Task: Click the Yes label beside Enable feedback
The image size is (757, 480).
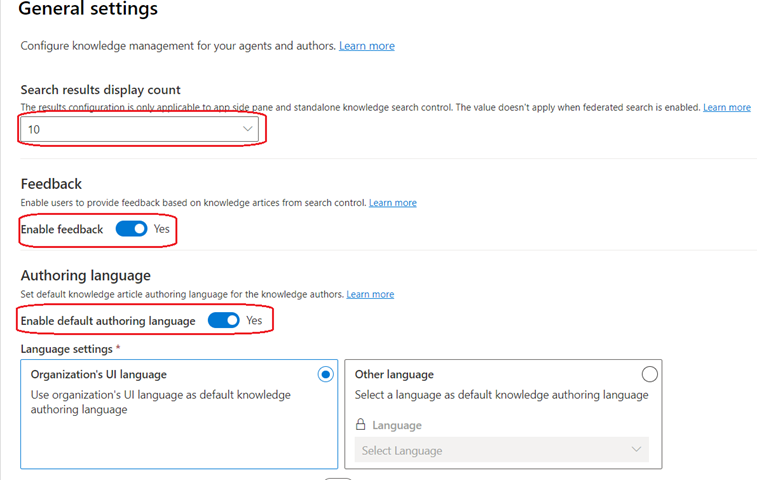Action: [x=162, y=229]
